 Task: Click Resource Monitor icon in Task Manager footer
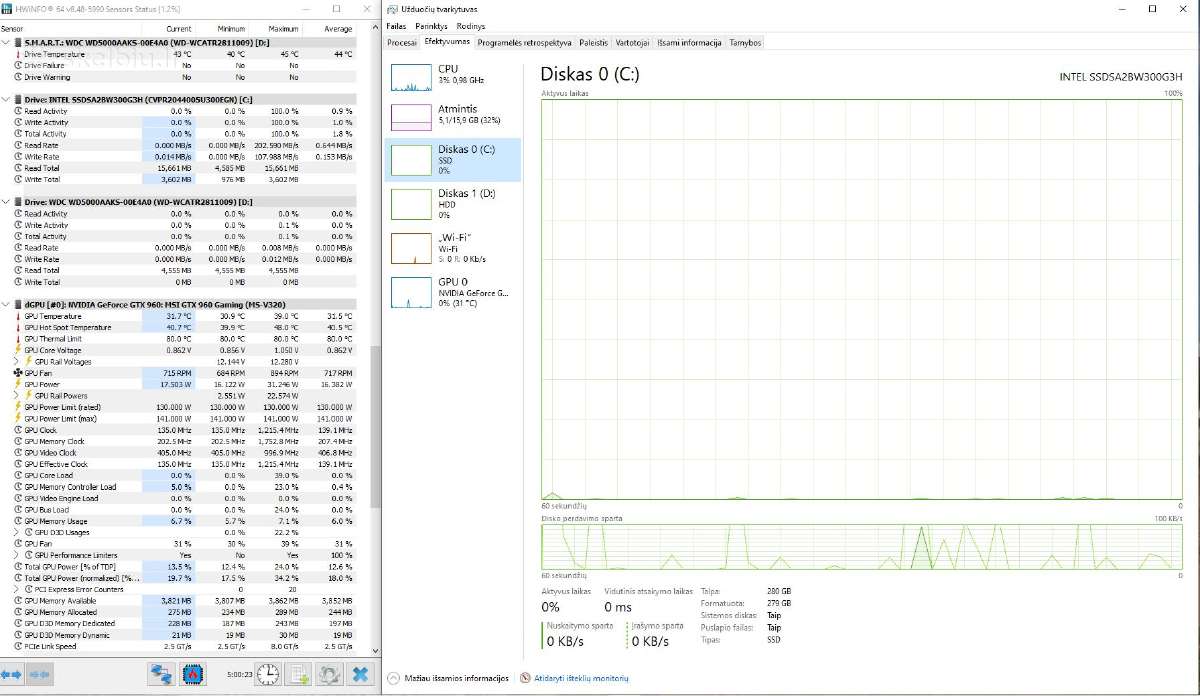[525, 678]
